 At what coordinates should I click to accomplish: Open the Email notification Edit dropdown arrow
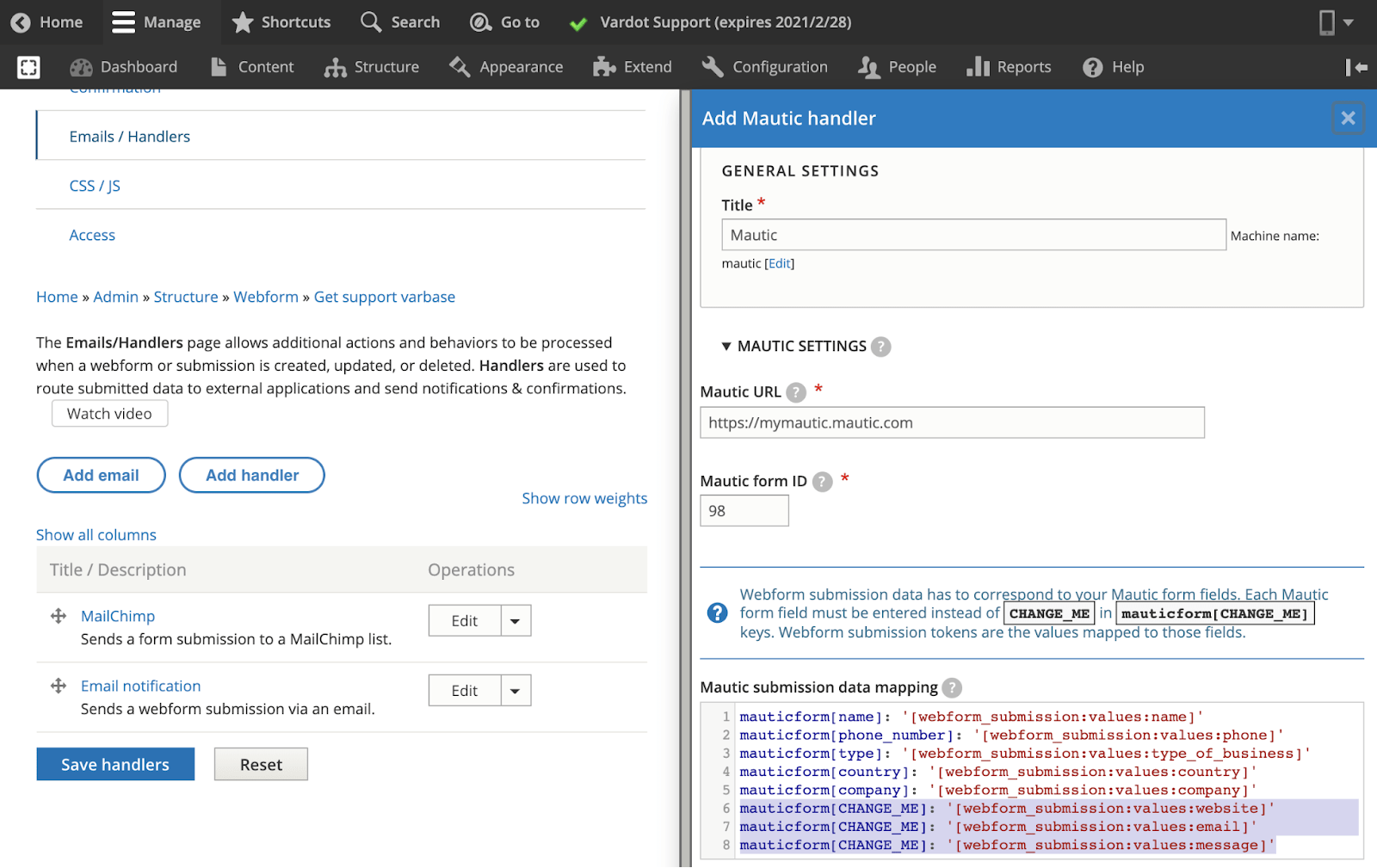click(x=516, y=691)
